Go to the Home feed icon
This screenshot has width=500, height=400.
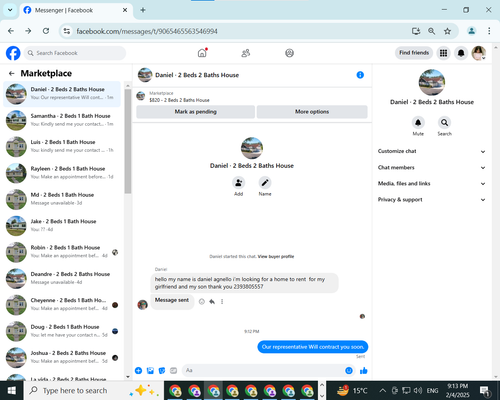tap(202, 53)
